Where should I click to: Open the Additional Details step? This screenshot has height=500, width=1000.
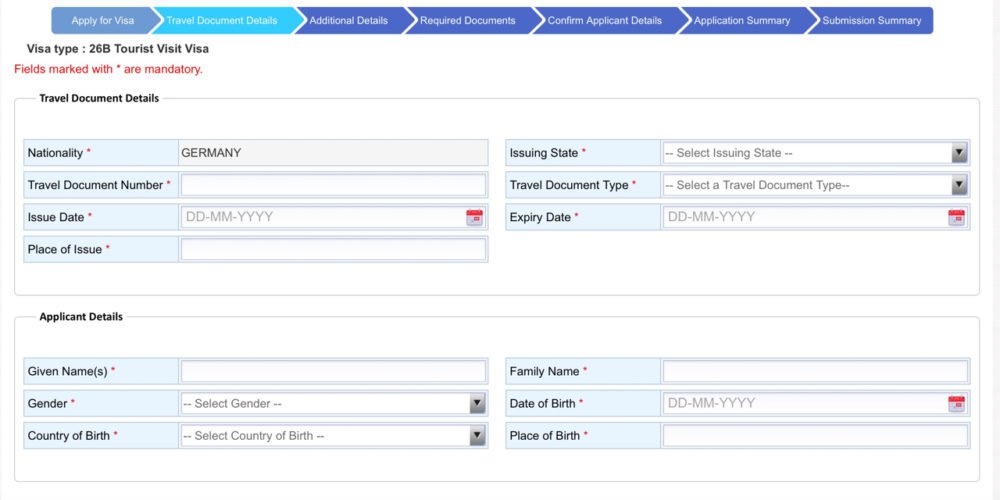pyautogui.click(x=349, y=20)
